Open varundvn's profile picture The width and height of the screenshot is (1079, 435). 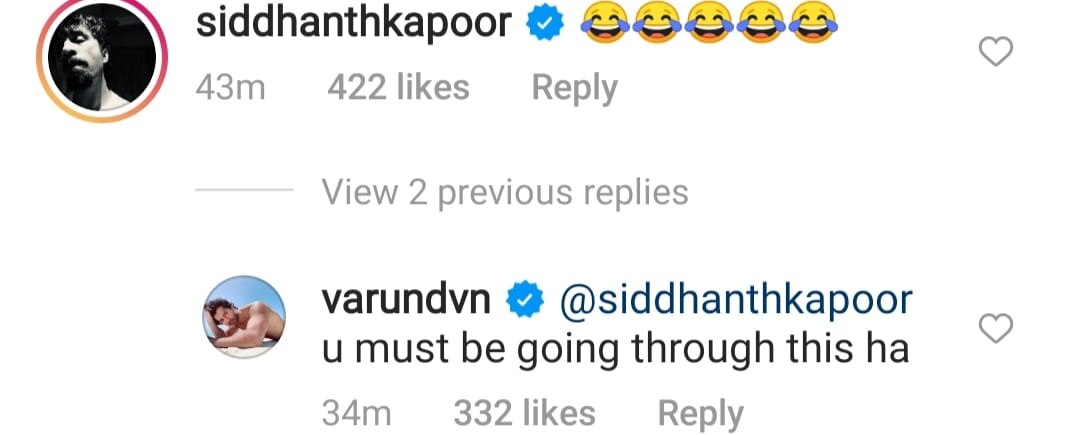[x=243, y=317]
